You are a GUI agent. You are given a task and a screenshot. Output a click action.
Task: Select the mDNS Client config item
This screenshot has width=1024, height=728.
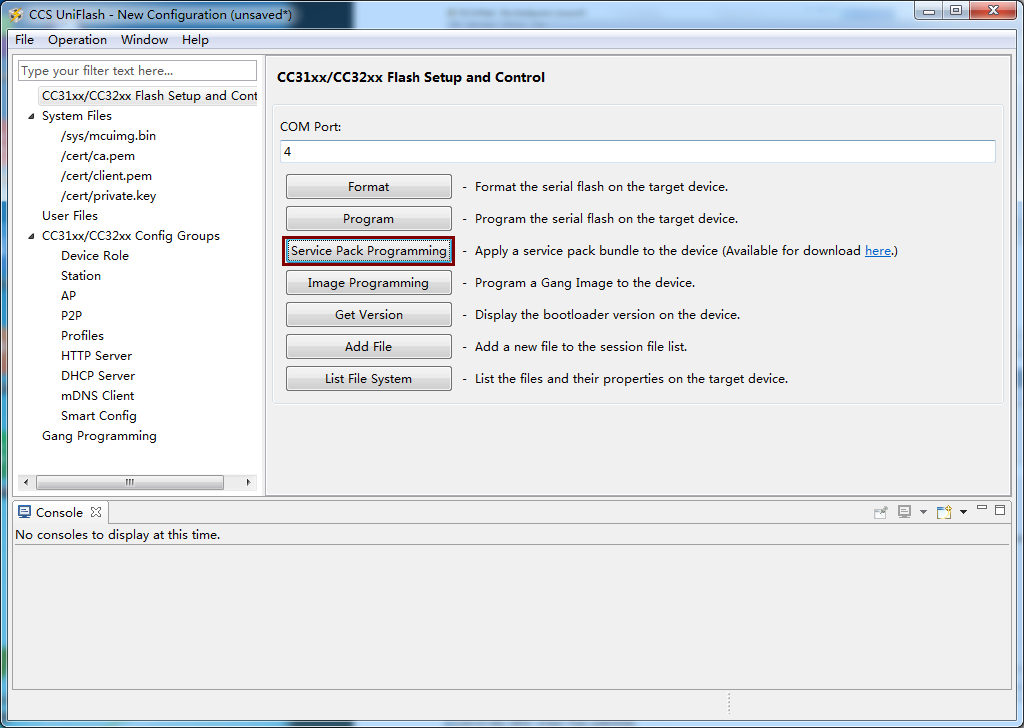(x=97, y=396)
